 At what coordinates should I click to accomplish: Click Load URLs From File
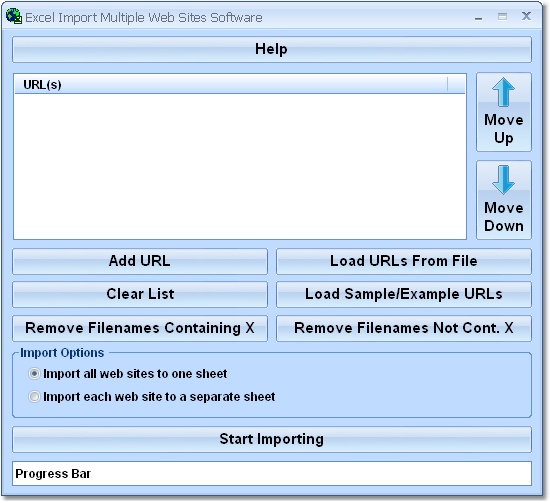pos(404,261)
